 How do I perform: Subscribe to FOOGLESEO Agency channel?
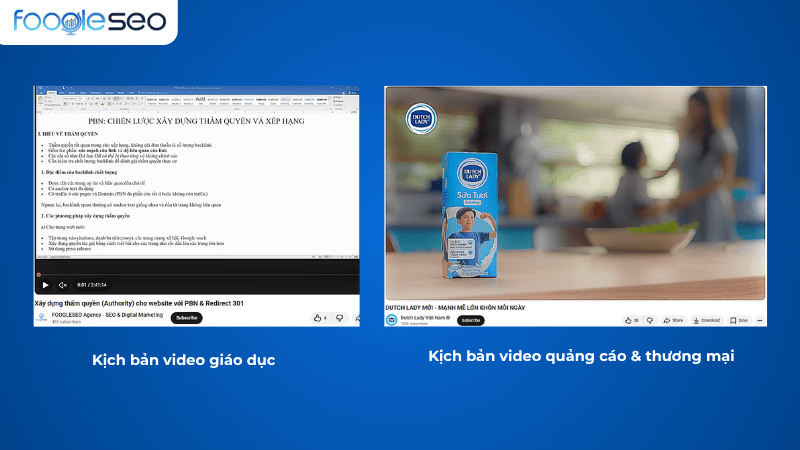(x=186, y=318)
